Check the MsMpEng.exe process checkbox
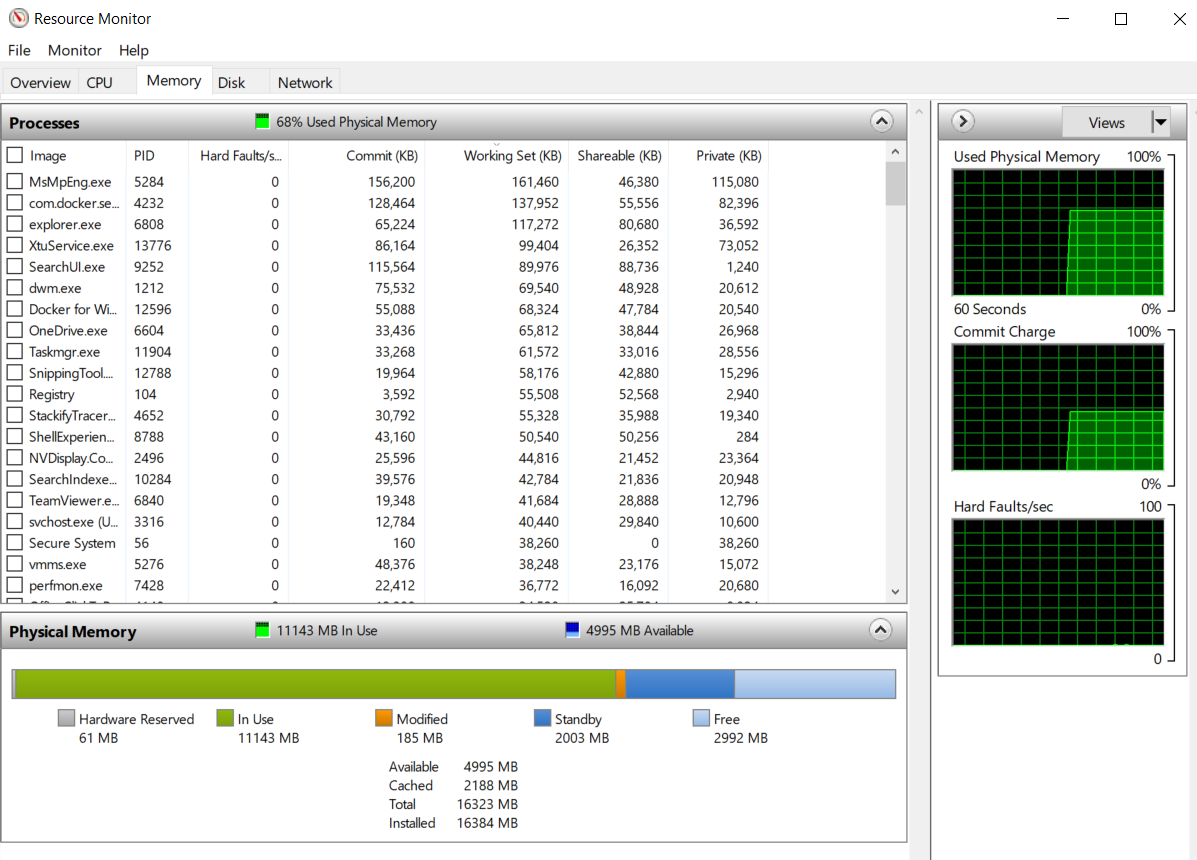Image resolution: width=1197 pixels, height=860 pixels. pos(15,182)
